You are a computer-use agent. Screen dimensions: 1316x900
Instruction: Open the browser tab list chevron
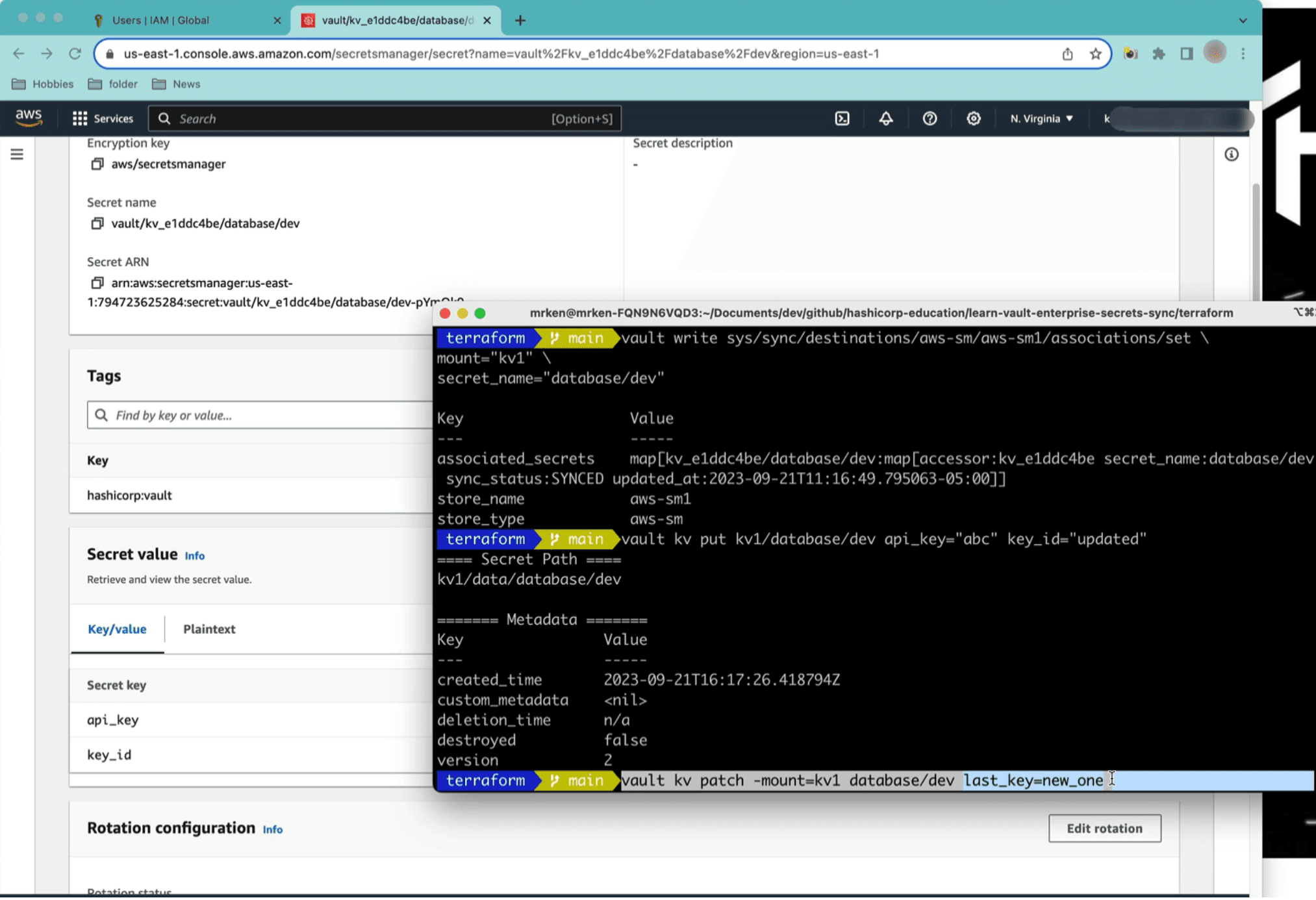coord(1243,20)
